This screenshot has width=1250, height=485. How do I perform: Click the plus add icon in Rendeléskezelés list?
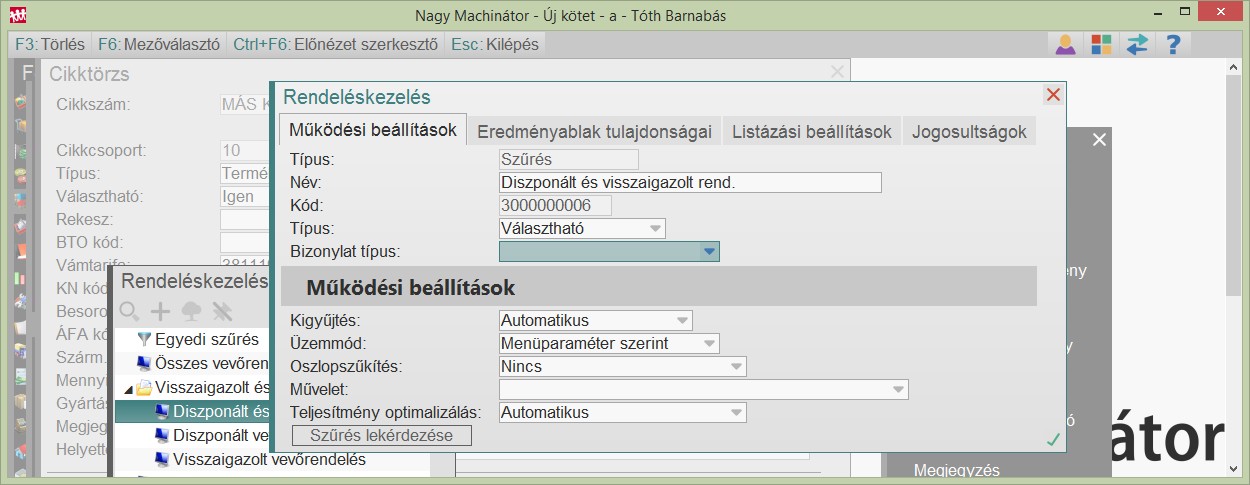coord(160,311)
